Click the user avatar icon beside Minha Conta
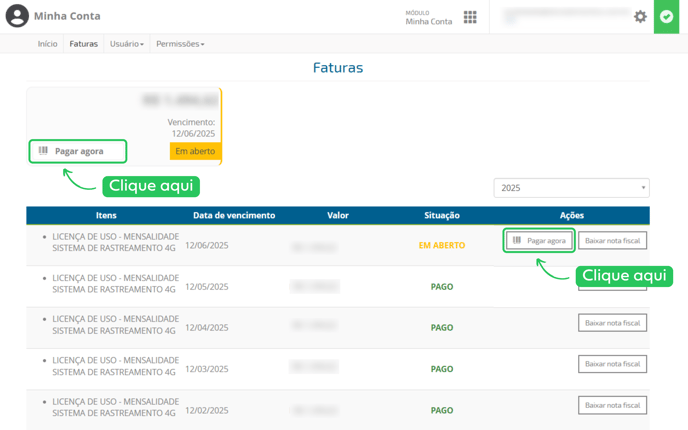Screen dimensions: 688x430 (17, 16)
